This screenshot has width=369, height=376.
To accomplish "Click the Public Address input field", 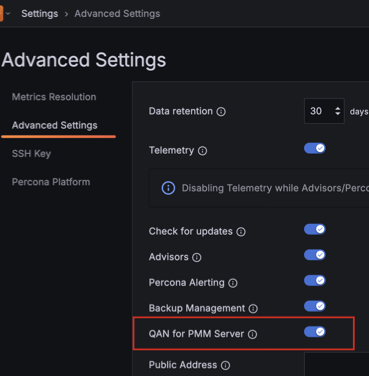I will coord(336,364).
